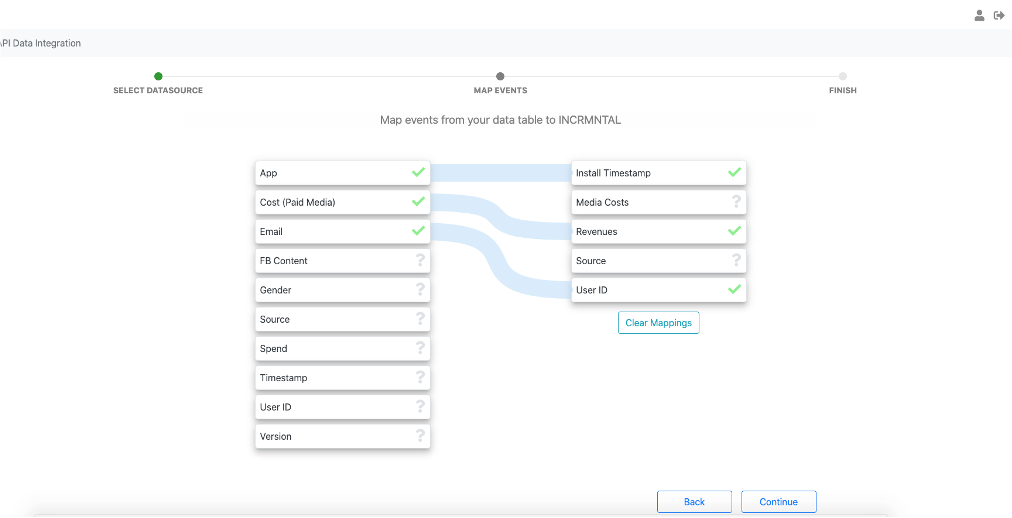Select the FB Content source field
Screen dimensions: 1012x518
[x=343, y=261]
